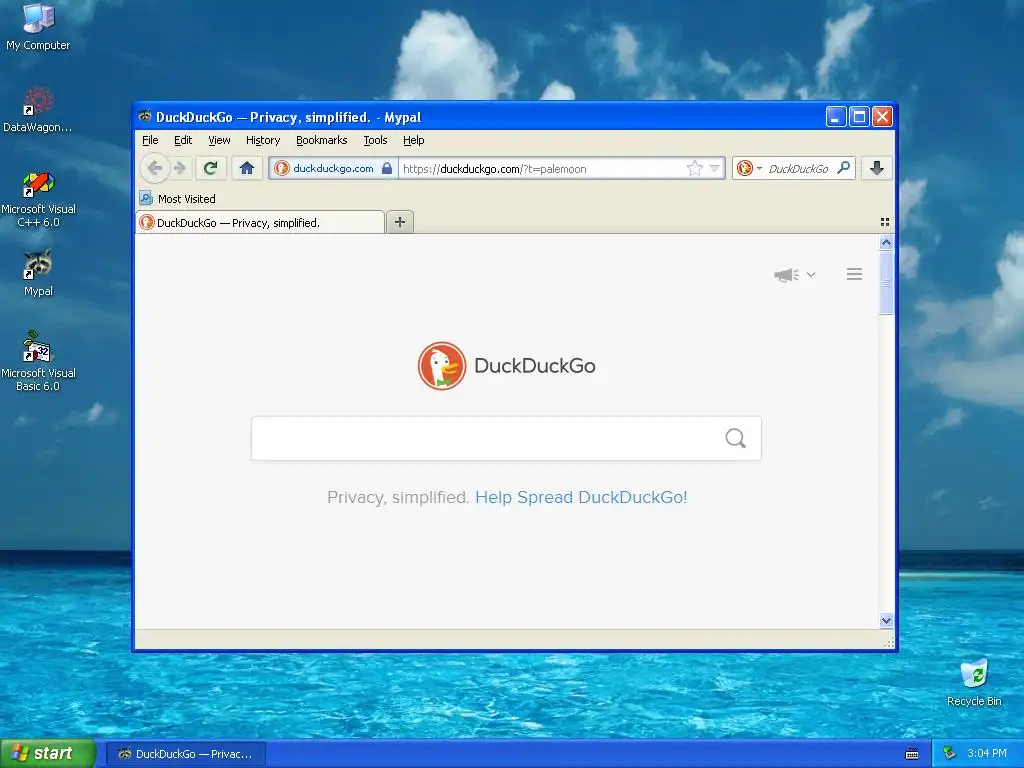Open the home page via house icon
The image size is (1024, 768).
click(247, 168)
